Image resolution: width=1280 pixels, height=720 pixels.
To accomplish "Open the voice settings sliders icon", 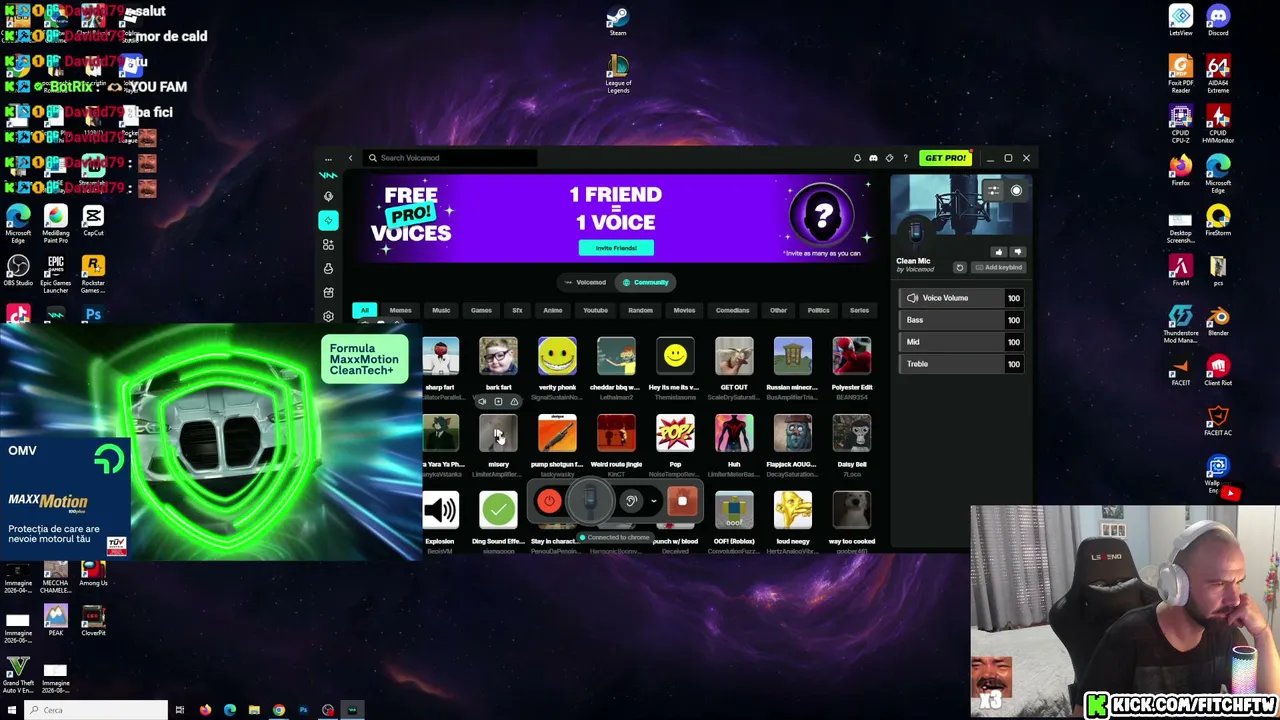I will coord(992,190).
